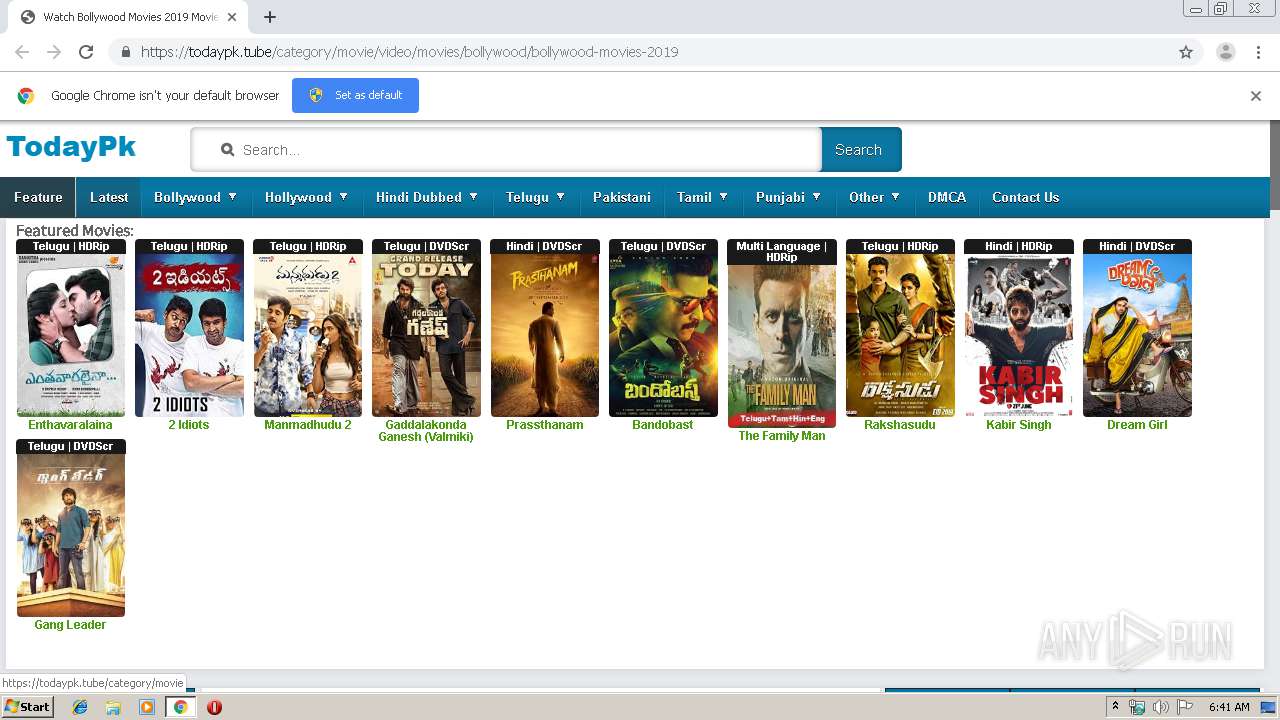Viewport: 1280px width, 720px height.
Task: Click the blue Search button
Action: click(861, 149)
